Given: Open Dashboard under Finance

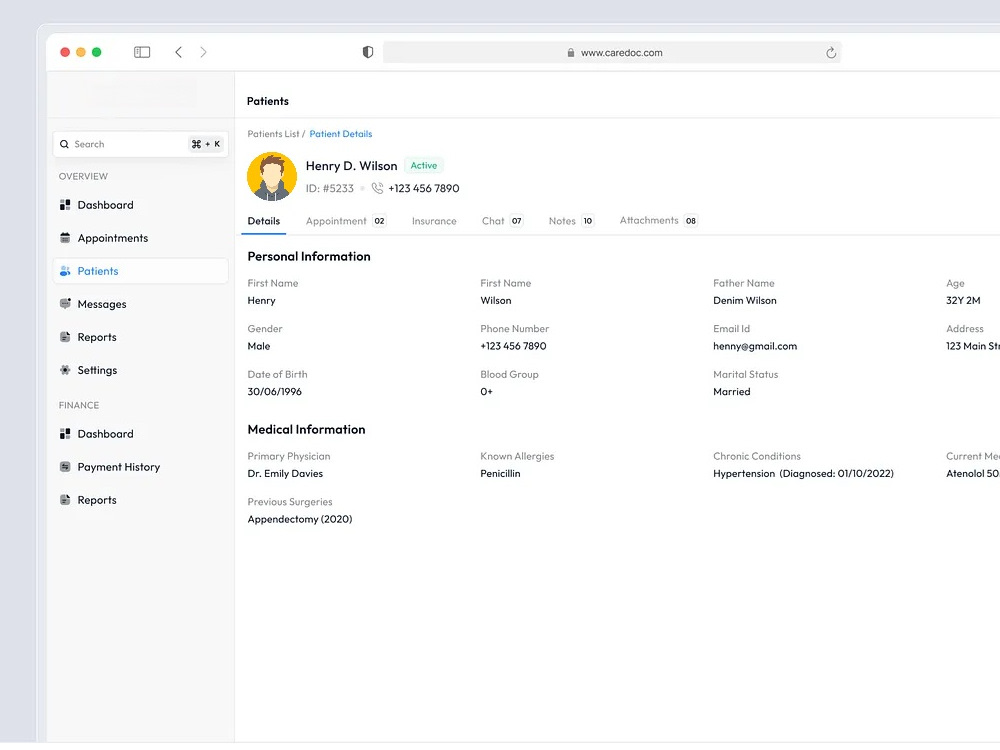Looking at the screenshot, I should (x=140, y=434).
